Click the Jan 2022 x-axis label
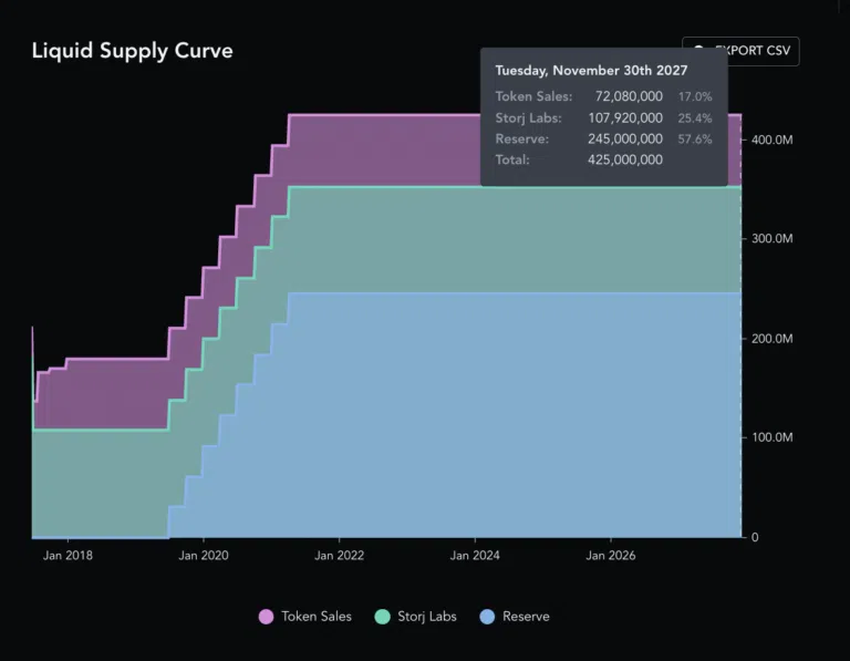Image resolution: width=850 pixels, height=661 pixels. (339, 556)
